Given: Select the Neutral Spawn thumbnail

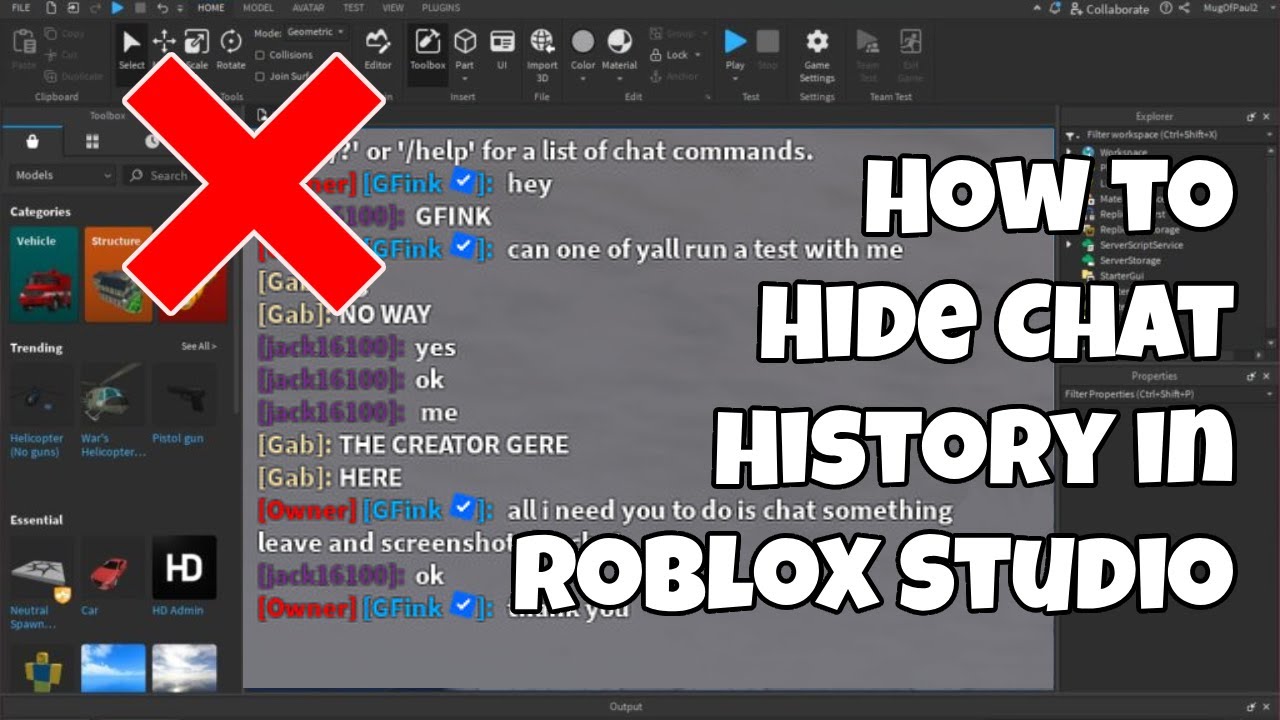Looking at the screenshot, I should (42, 568).
